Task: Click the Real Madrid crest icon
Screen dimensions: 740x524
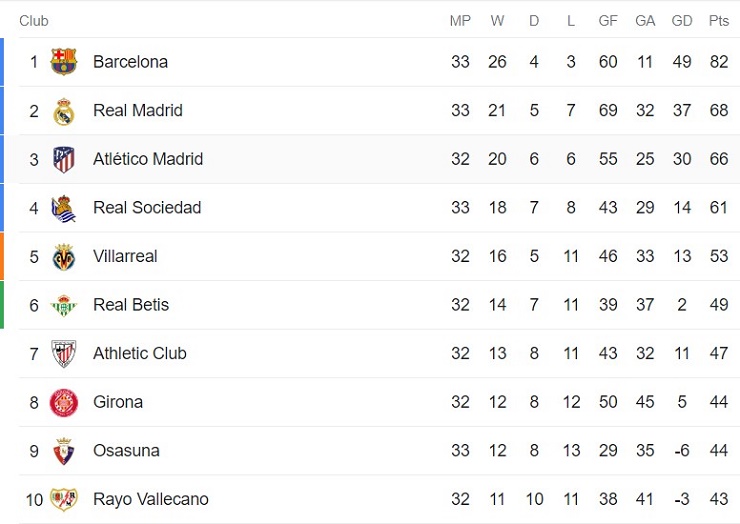Action: tap(64, 111)
